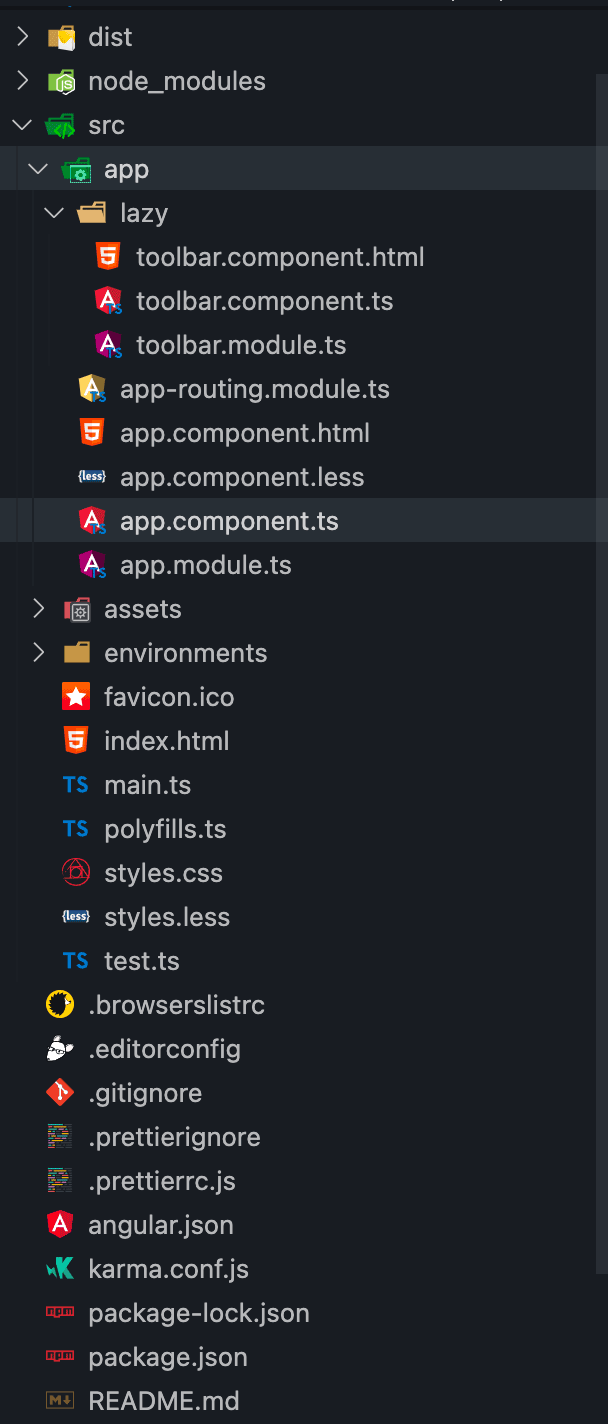Click the git icon next to .gitignore
The height and width of the screenshot is (1424, 608).
point(60,1093)
